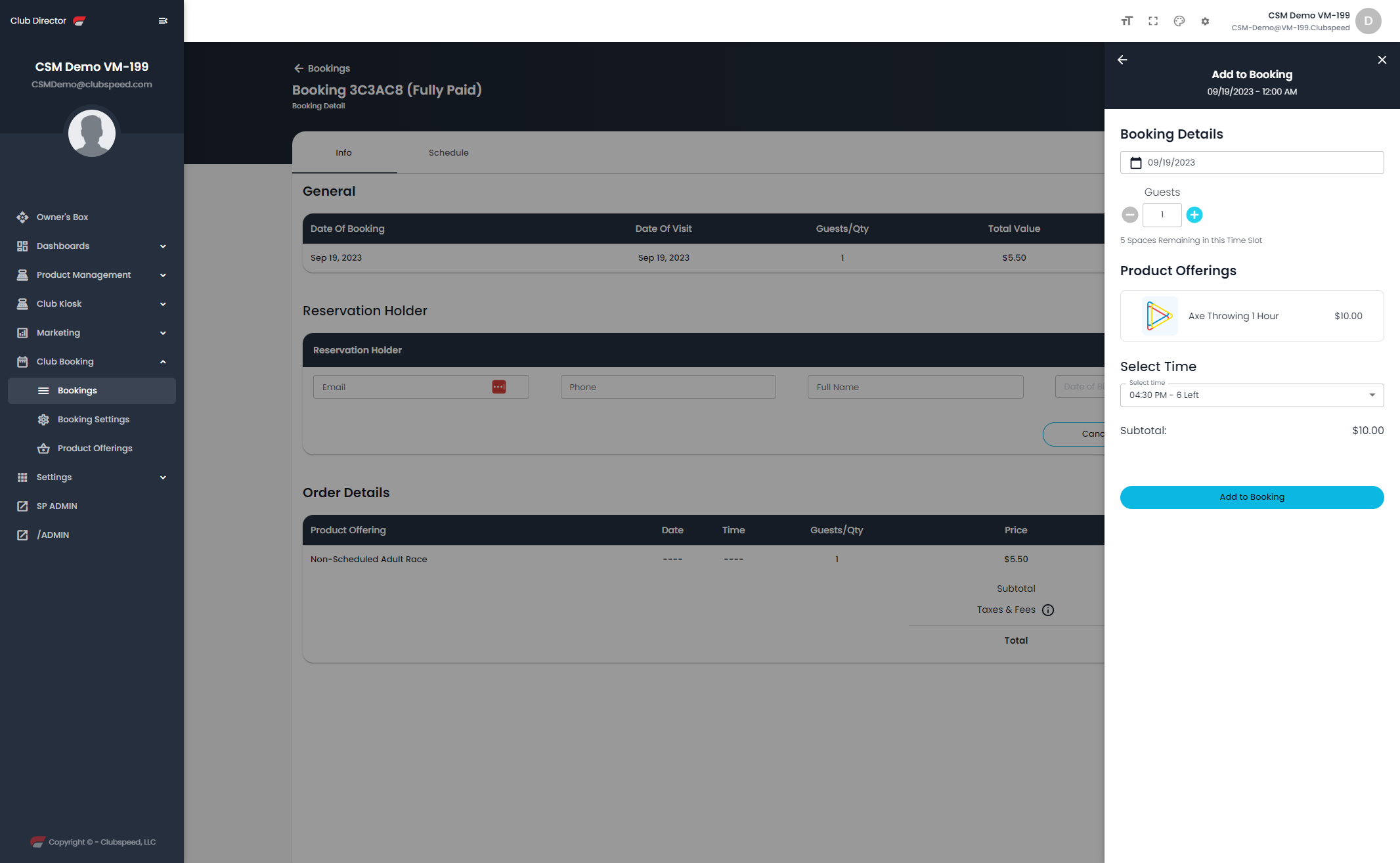
Task: Go back to Bookings link
Action: pyautogui.click(x=322, y=68)
